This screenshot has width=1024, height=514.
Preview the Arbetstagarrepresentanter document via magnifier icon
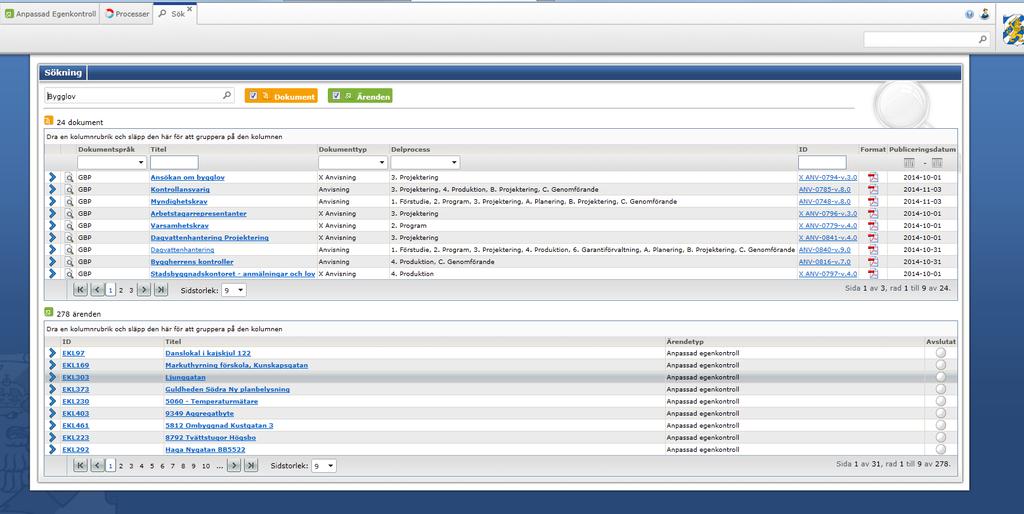(69, 214)
